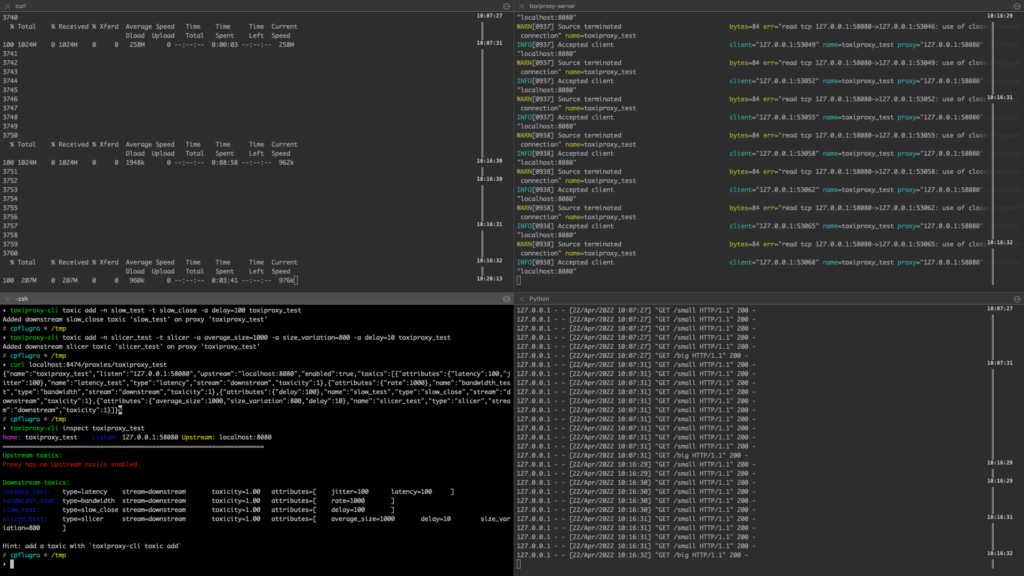The width and height of the screenshot is (1024, 576).
Task: Close the curl terminal pane
Action: coord(7,6)
